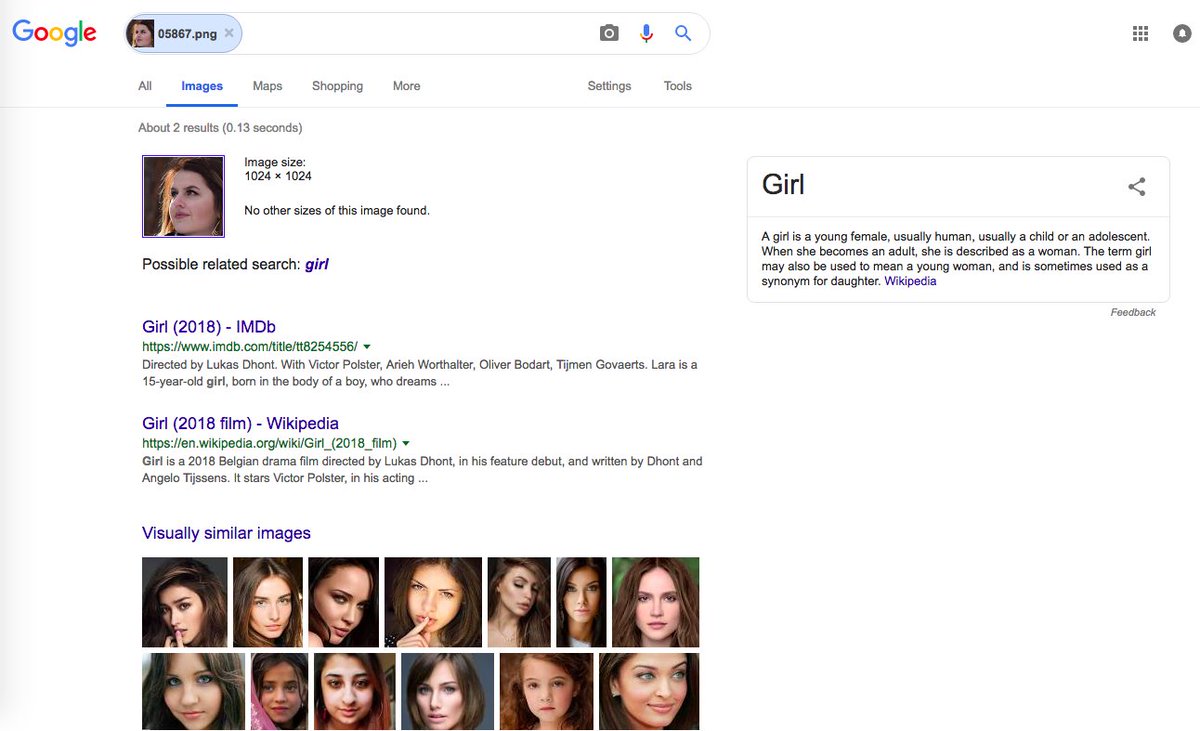Open the Settings menu
Viewport: 1200px width, 731px height.
click(x=609, y=86)
